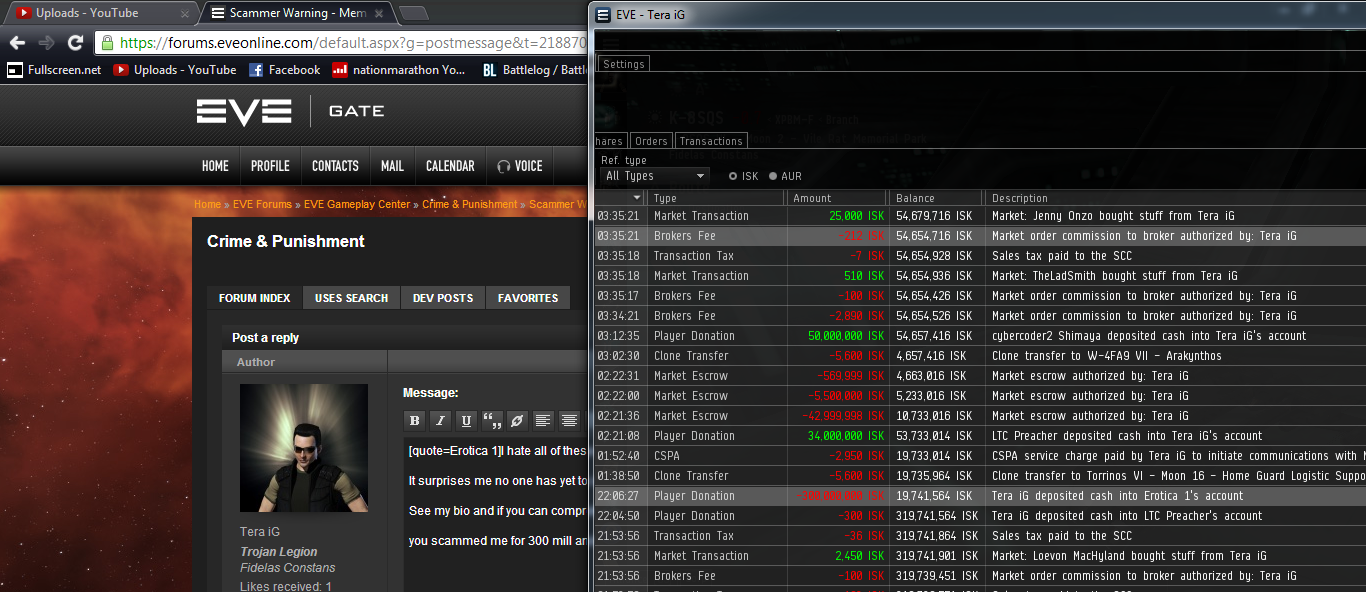Viewport: 1366px width, 592px height.
Task: Select the CSPA service charge row
Action: point(980,456)
